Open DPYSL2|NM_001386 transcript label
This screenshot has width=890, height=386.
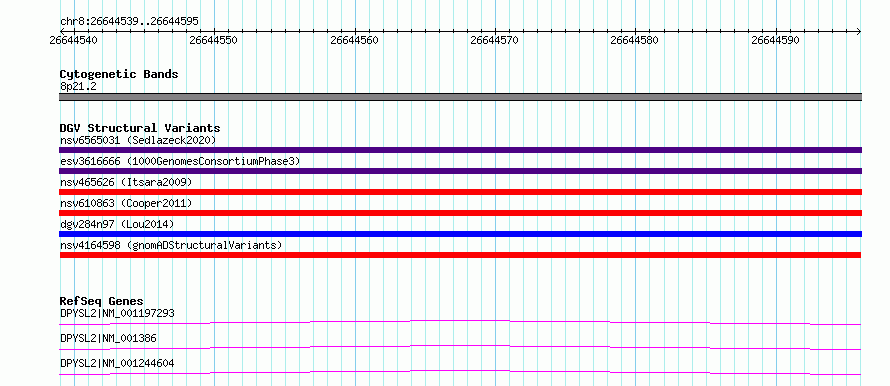[108, 338]
